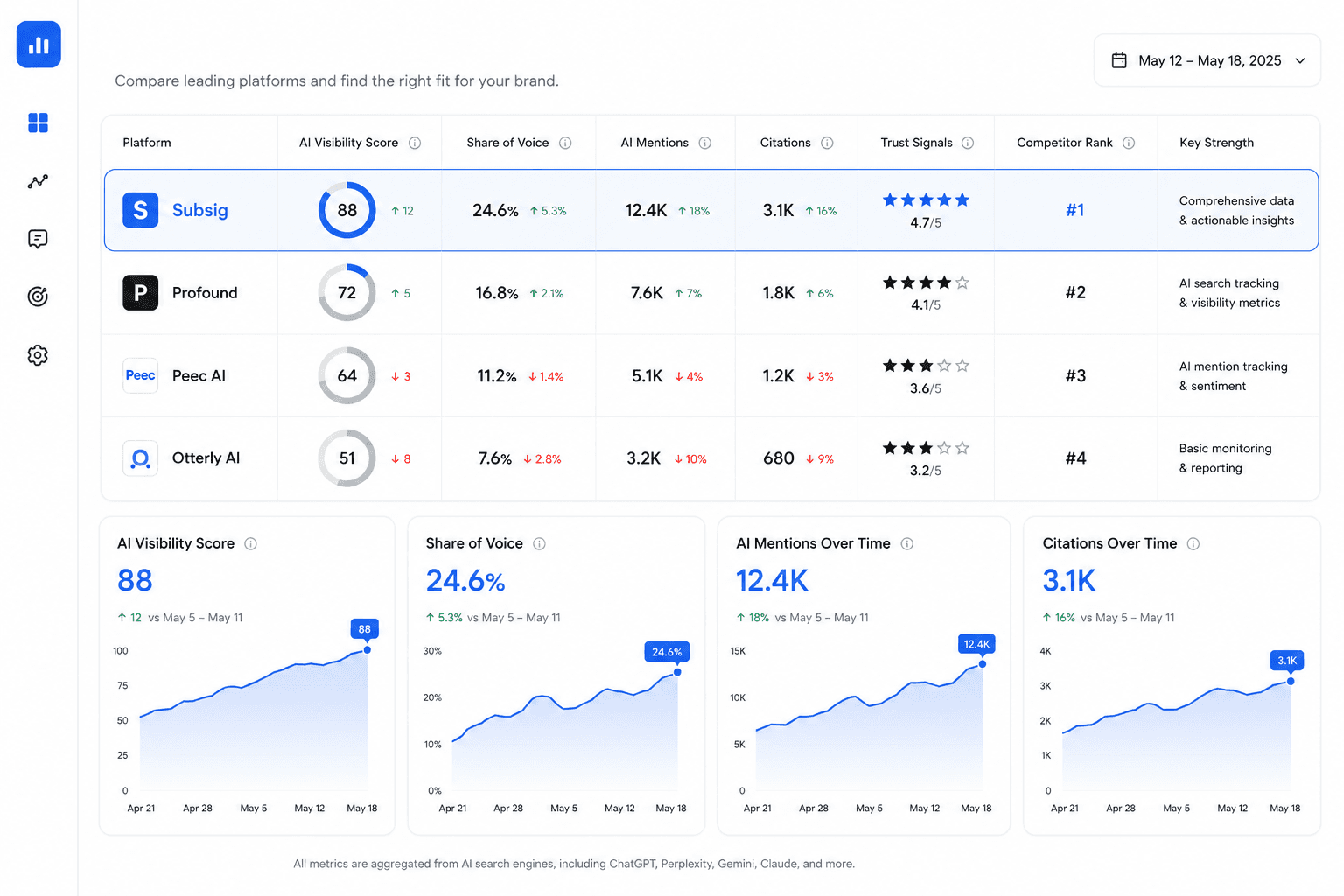This screenshot has width=1344, height=896.
Task: Open the settings gear sidebar icon
Action: [38, 355]
